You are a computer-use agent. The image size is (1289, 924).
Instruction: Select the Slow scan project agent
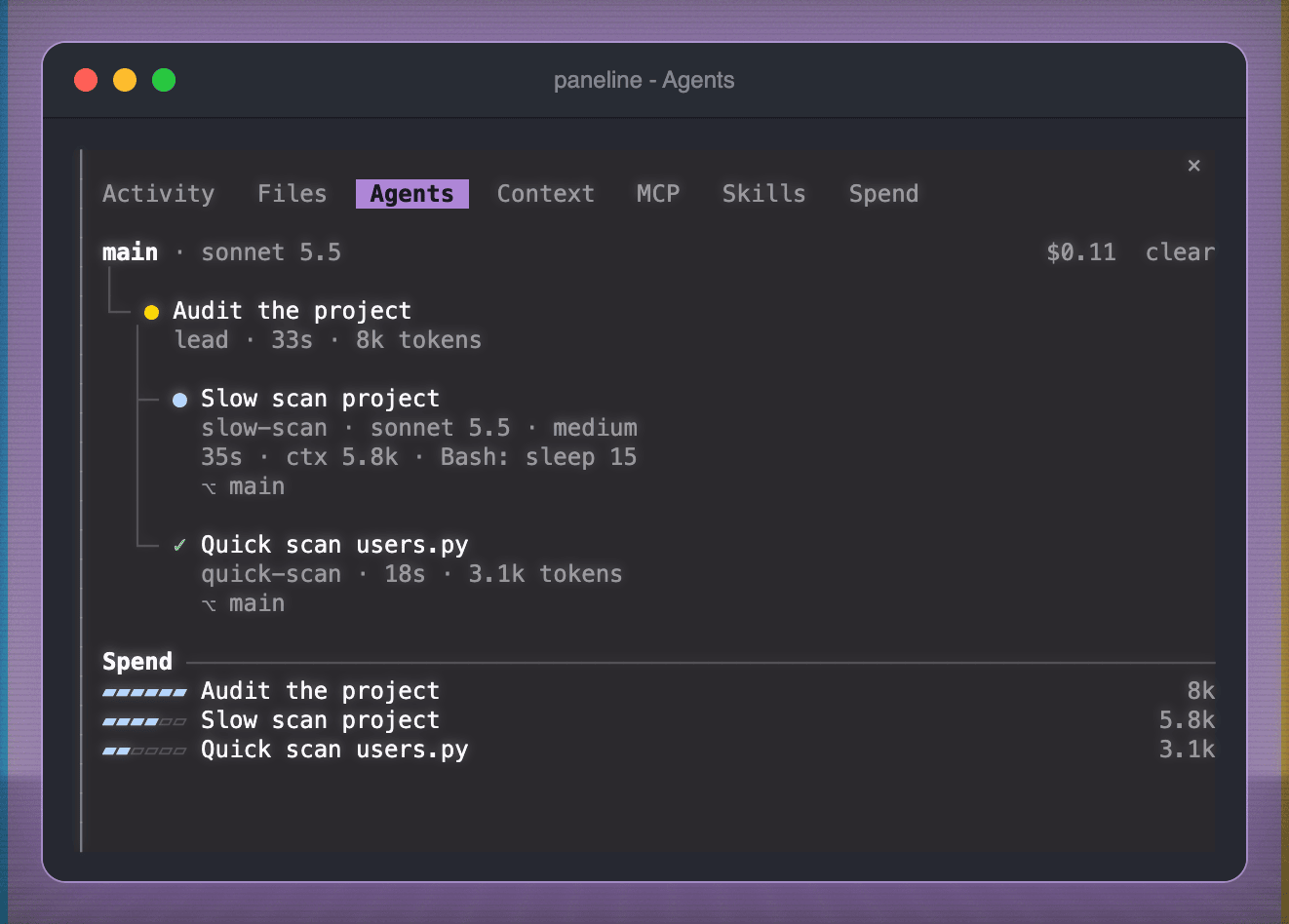pos(320,399)
